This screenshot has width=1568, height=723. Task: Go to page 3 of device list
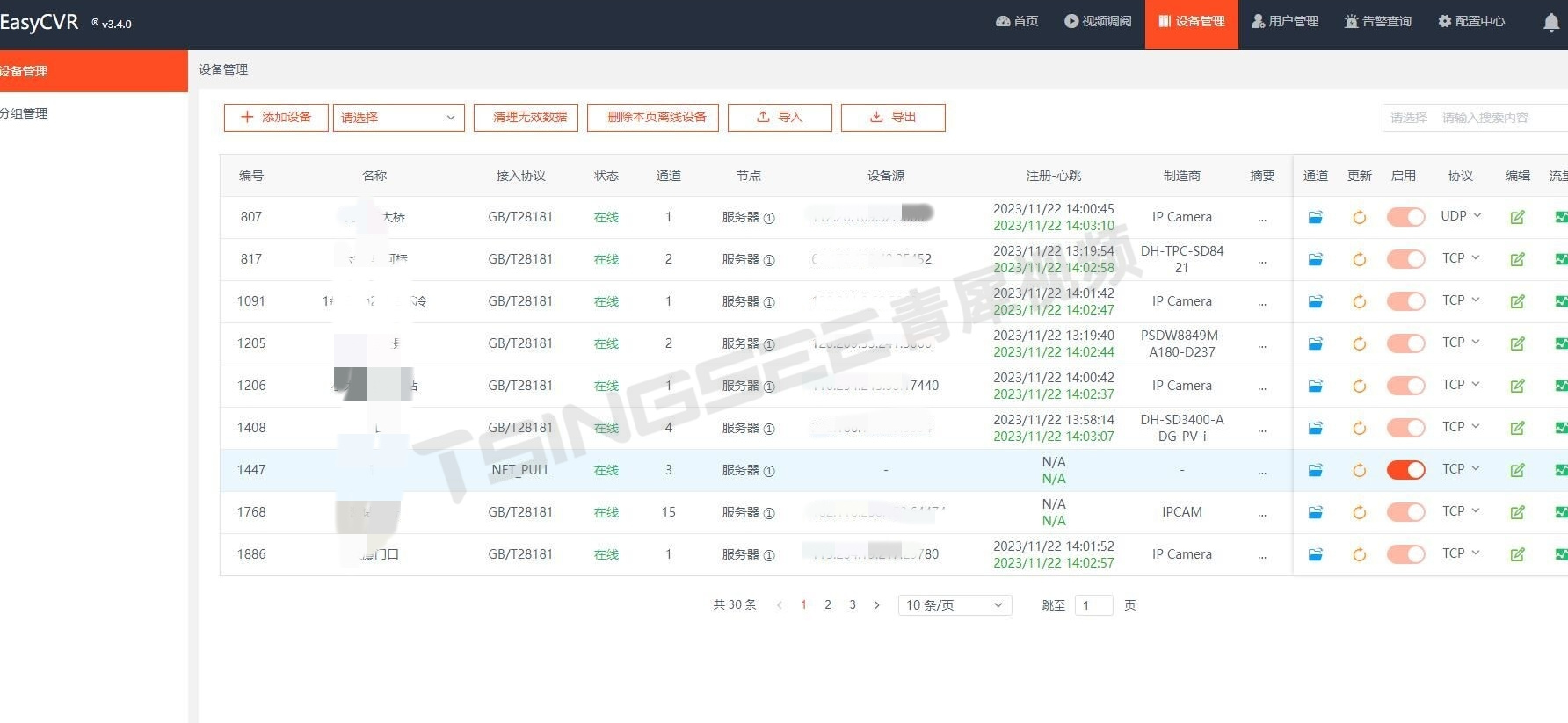pos(853,605)
